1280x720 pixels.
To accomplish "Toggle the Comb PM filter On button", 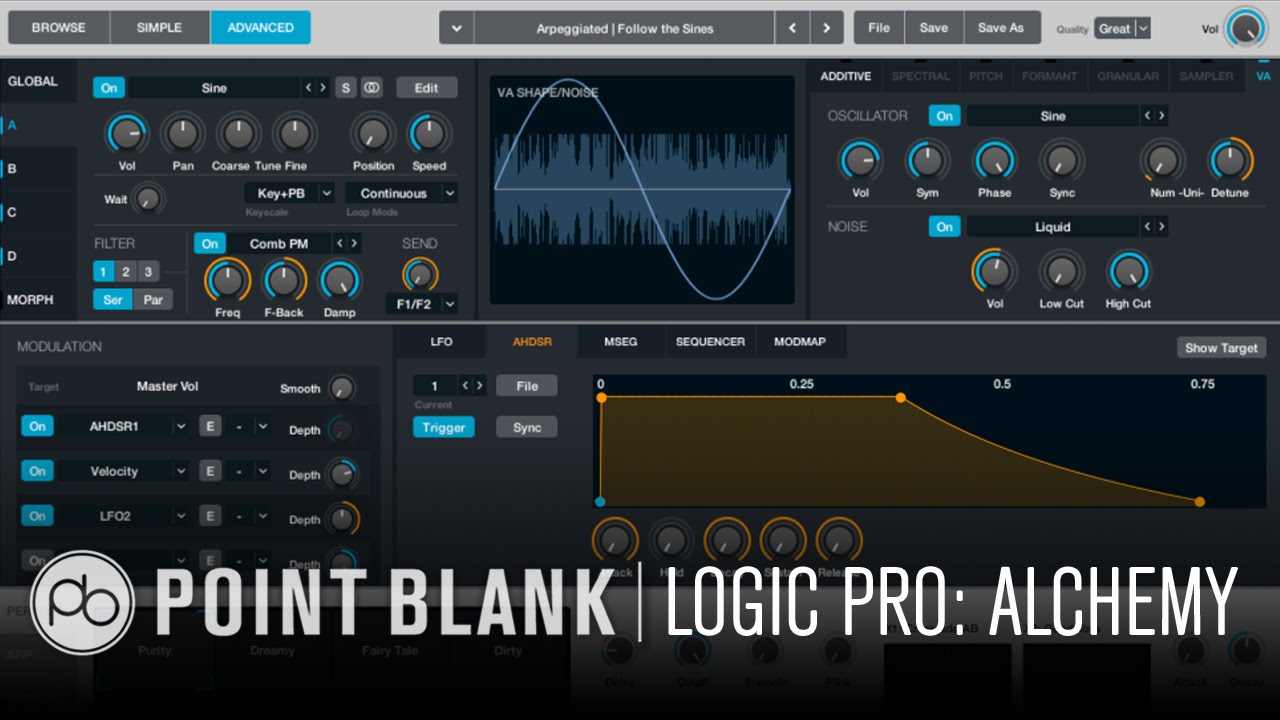I will 209,243.
